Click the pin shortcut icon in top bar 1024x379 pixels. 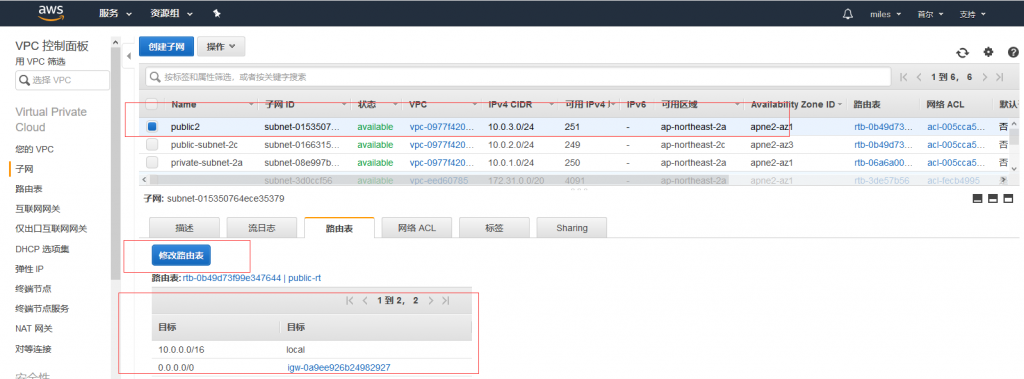tap(217, 14)
